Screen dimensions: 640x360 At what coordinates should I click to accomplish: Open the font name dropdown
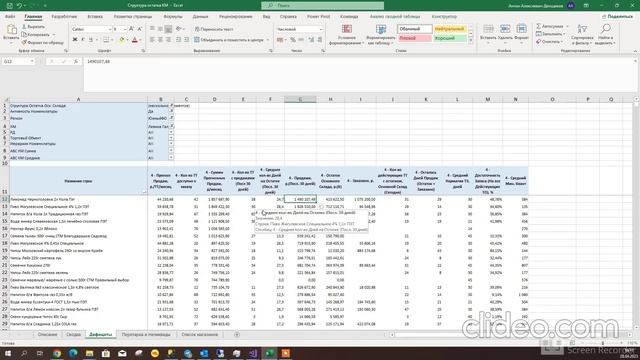click(x=109, y=29)
